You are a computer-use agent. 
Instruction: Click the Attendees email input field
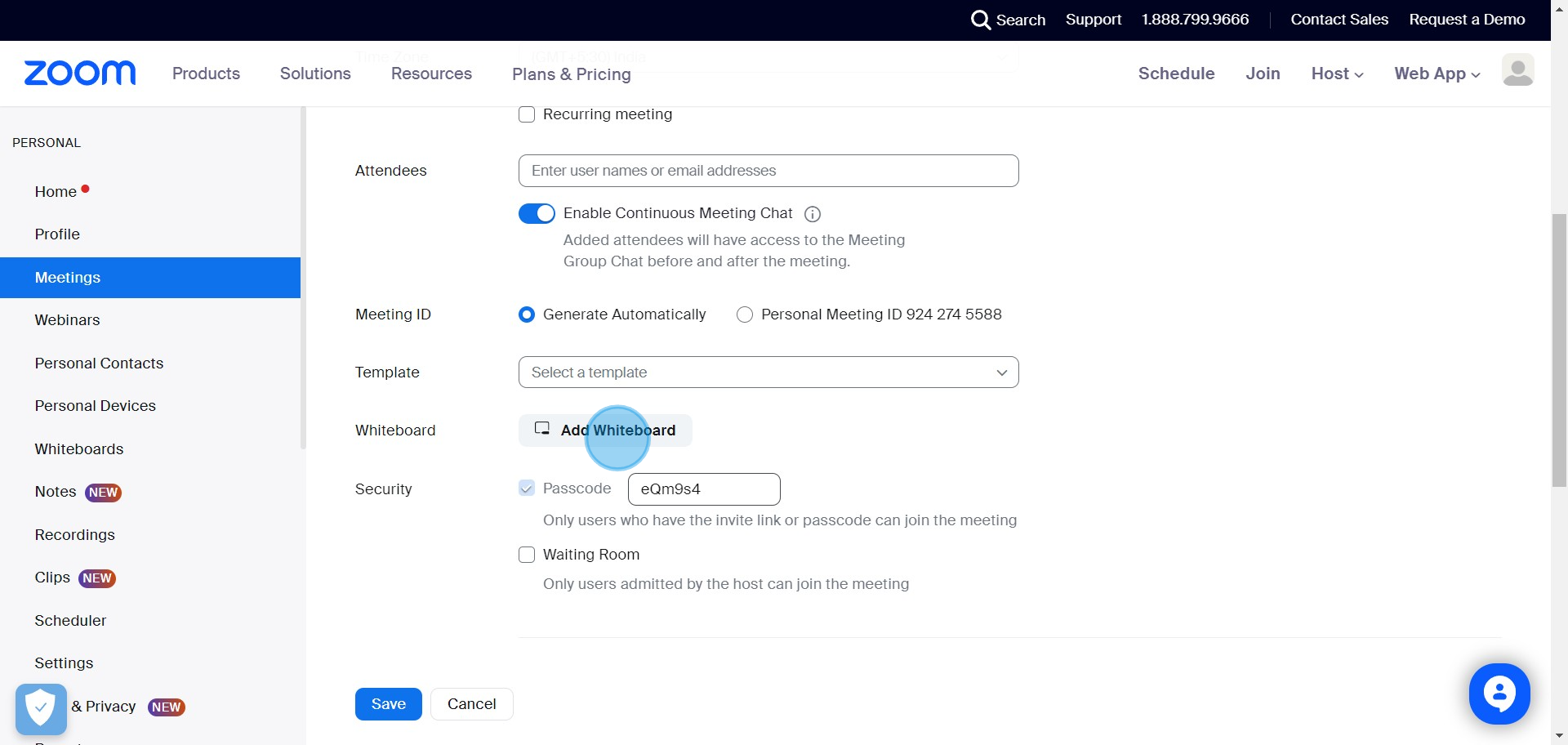coord(768,171)
